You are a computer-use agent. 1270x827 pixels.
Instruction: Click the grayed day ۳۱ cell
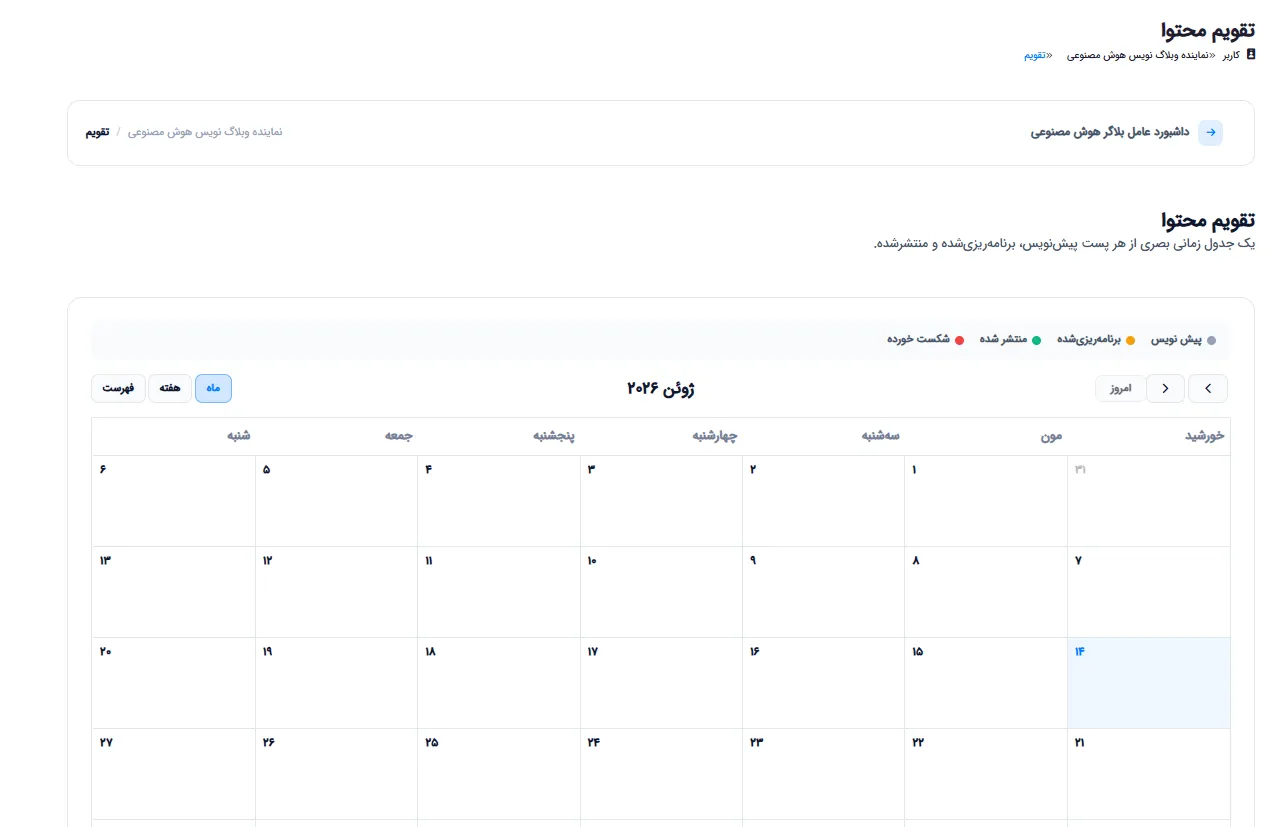point(1149,501)
